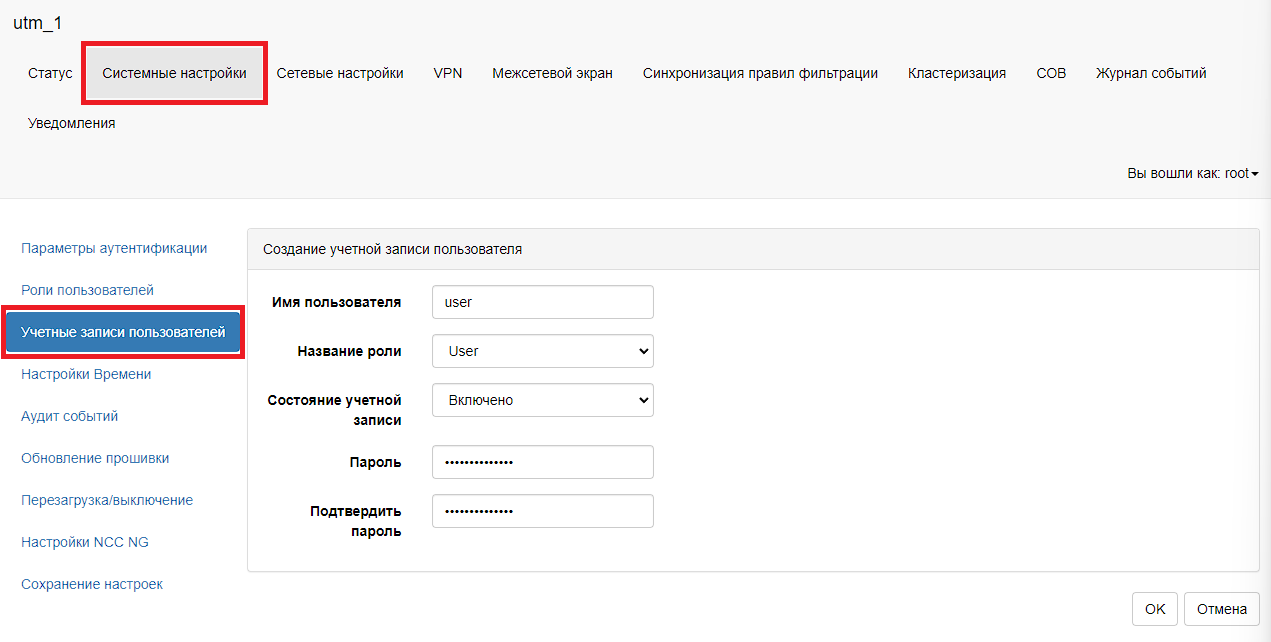The width and height of the screenshot is (1271, 642).
Task: Focus the Пароль field
Action: click(542, 462)
